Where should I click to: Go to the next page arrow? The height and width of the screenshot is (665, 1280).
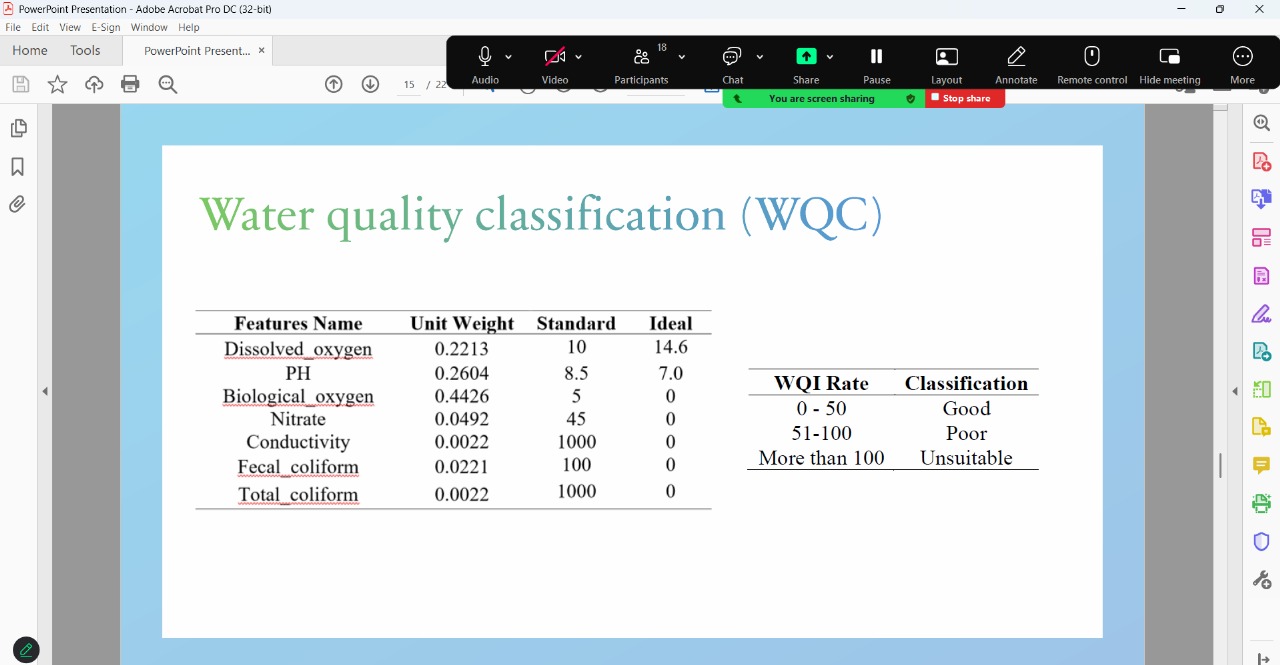click(370, 85)
